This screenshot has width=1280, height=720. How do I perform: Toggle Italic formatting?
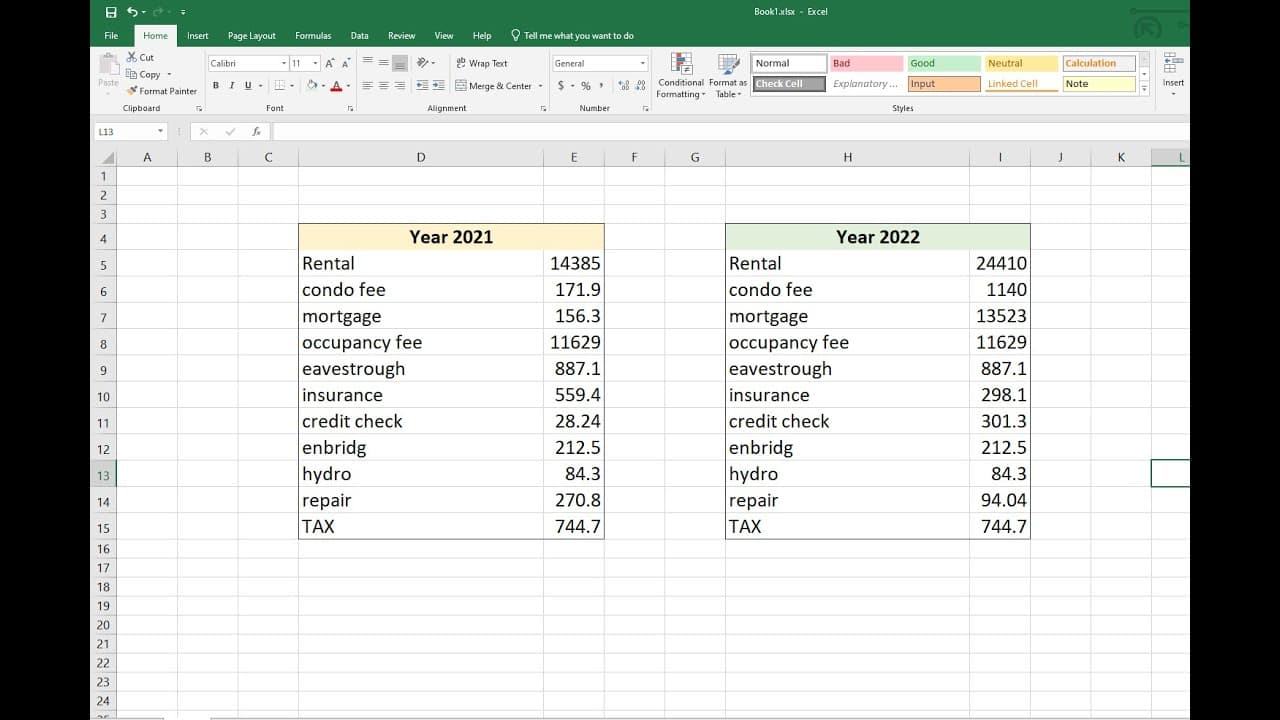click(232, 86)
